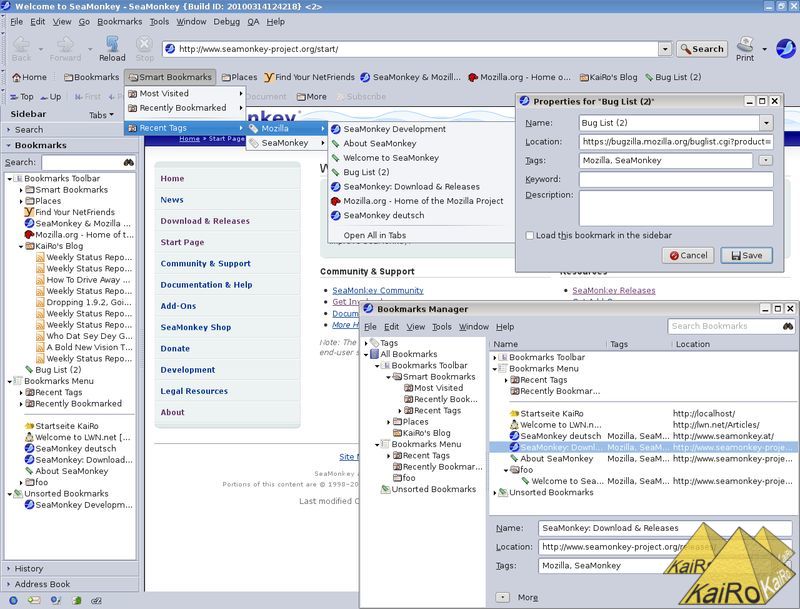Open Address Book from the status bar icon
Viewport: 800px width, 609px height.
coord(77,600)
